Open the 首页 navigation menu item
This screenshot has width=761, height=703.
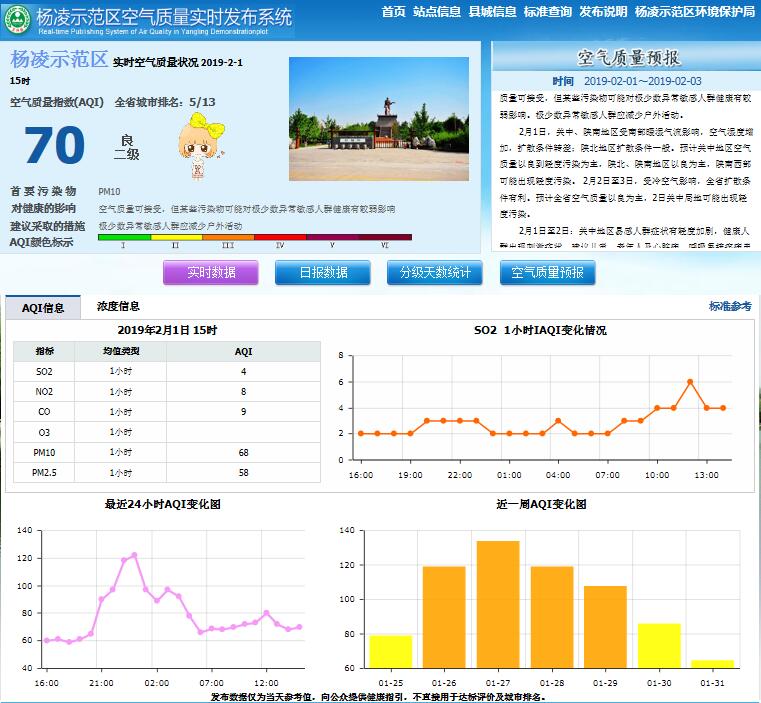[394, 12]
